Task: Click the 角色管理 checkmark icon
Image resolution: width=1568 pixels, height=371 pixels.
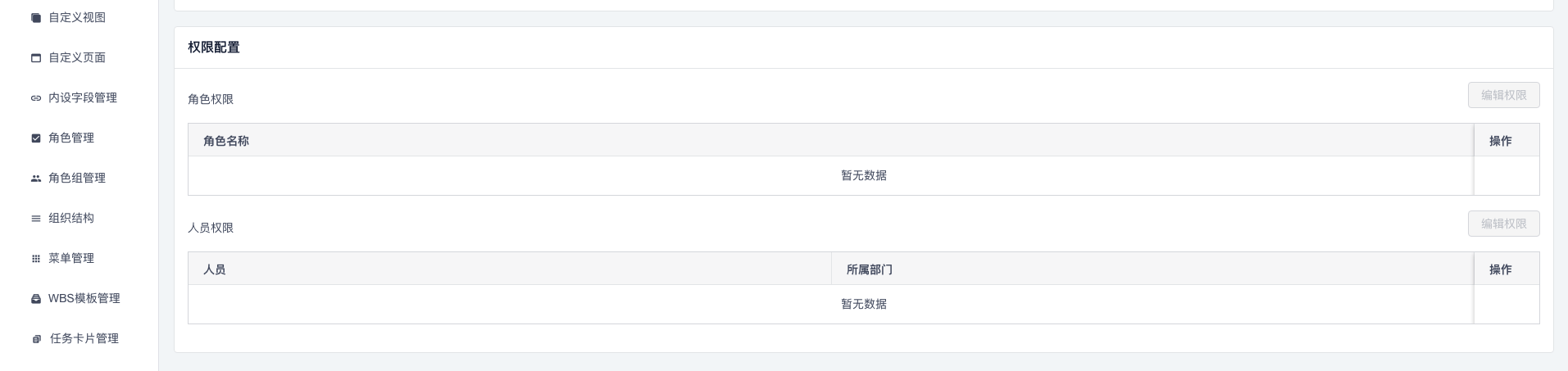Action: point(36,138)
